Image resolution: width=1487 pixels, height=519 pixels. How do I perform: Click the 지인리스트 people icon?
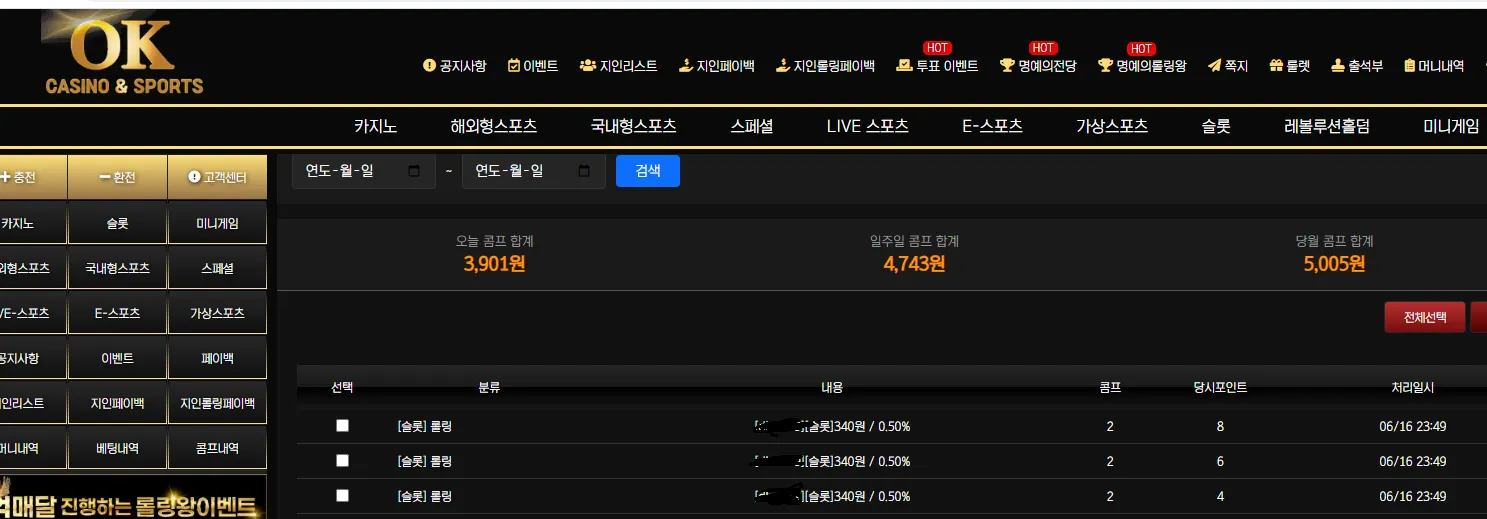point(588,66)
